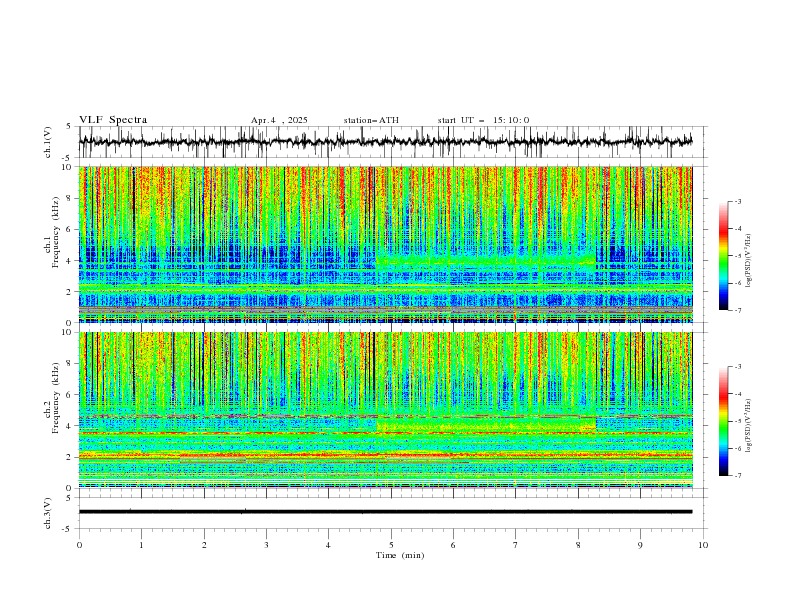
Task: Click the "VLF Spectra" plot title
Action: (x=113, y=120)
